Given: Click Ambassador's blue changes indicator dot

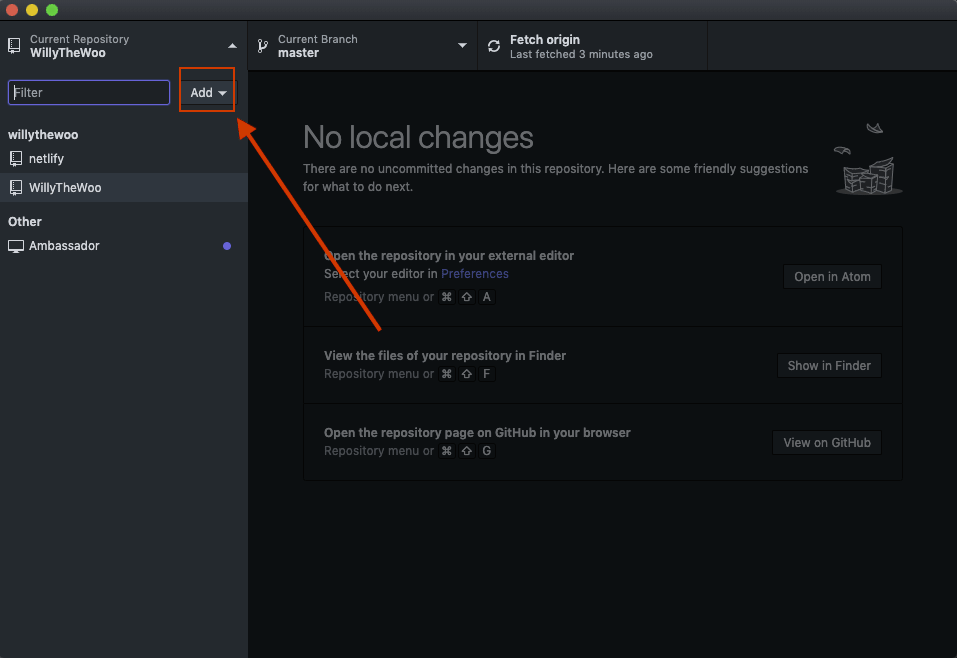Looking at the screenshot, I should [227, 246].
